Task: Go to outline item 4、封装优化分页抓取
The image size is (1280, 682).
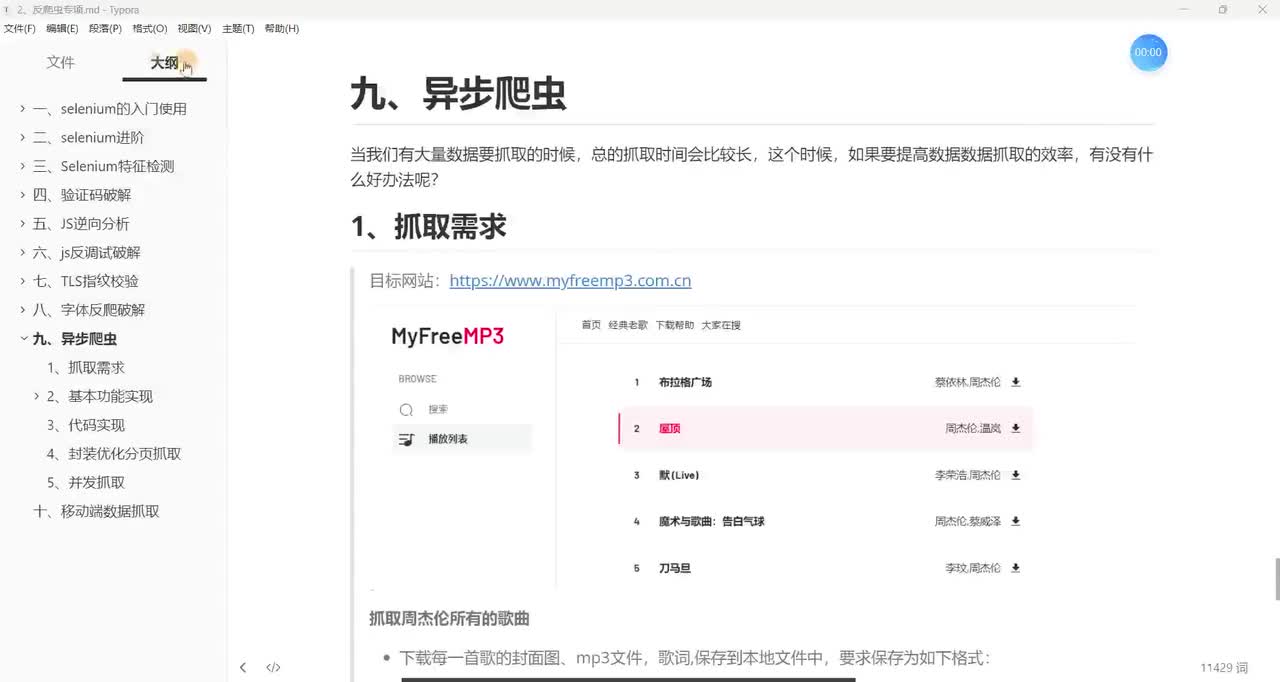Action: 114,454
